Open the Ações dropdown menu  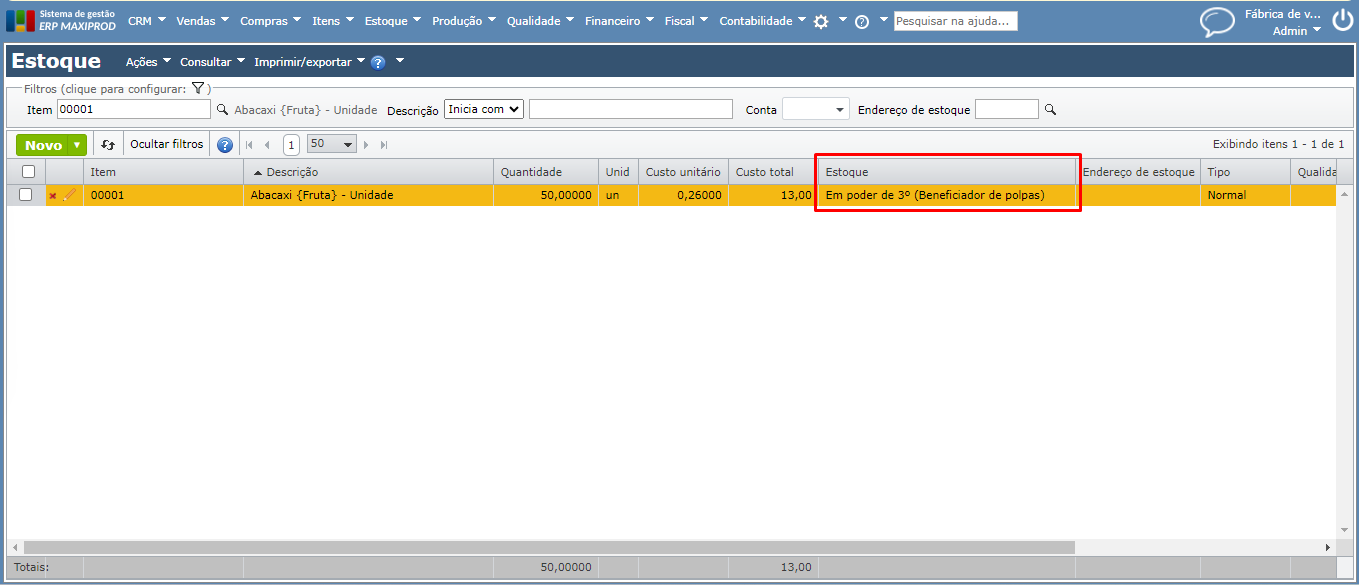[148, 62]
